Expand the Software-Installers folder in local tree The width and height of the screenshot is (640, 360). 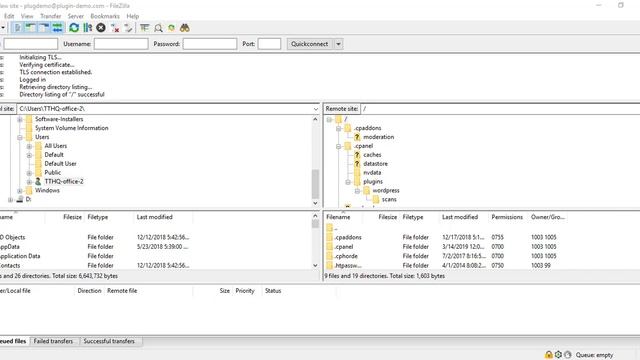[20, 120]
